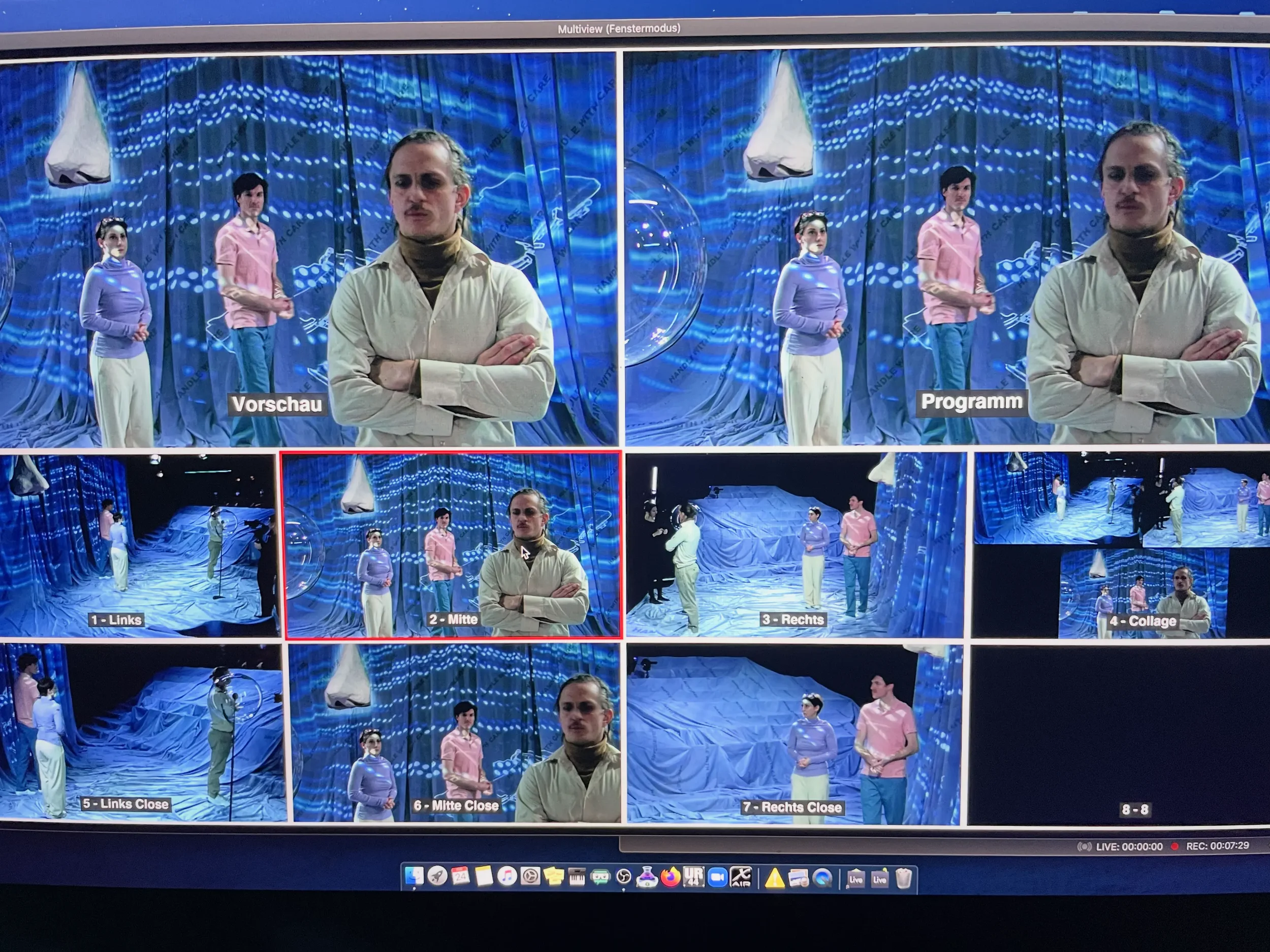Open System Preferences gear icon

click(x=530, y=877)
